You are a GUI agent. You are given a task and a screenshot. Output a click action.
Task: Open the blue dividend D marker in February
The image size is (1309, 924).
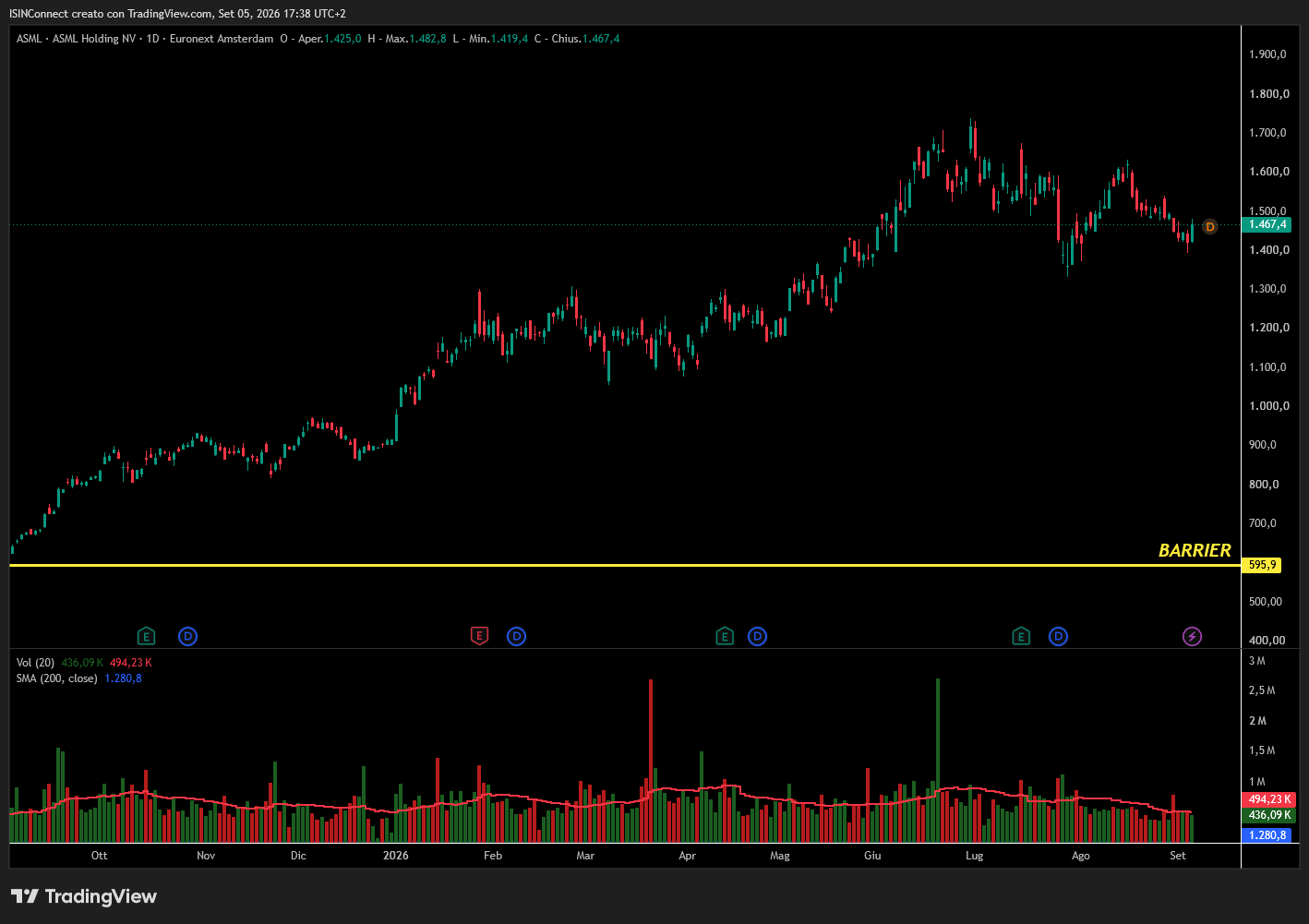pos(516,636)
